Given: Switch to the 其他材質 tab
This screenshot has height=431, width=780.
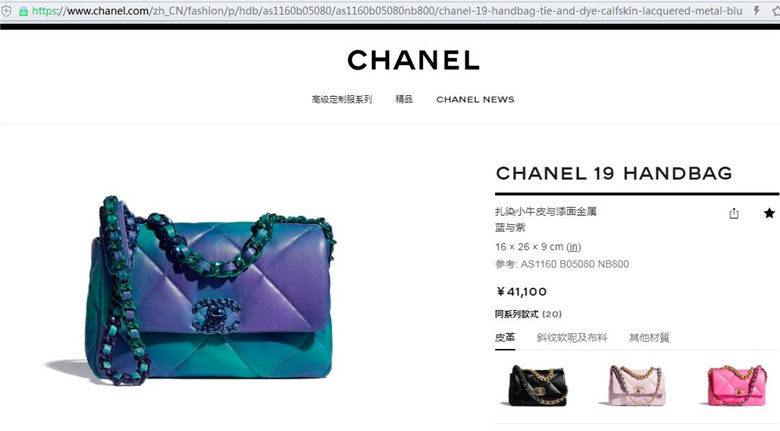Looking at the screenshot, I should [x=649, y=338].
